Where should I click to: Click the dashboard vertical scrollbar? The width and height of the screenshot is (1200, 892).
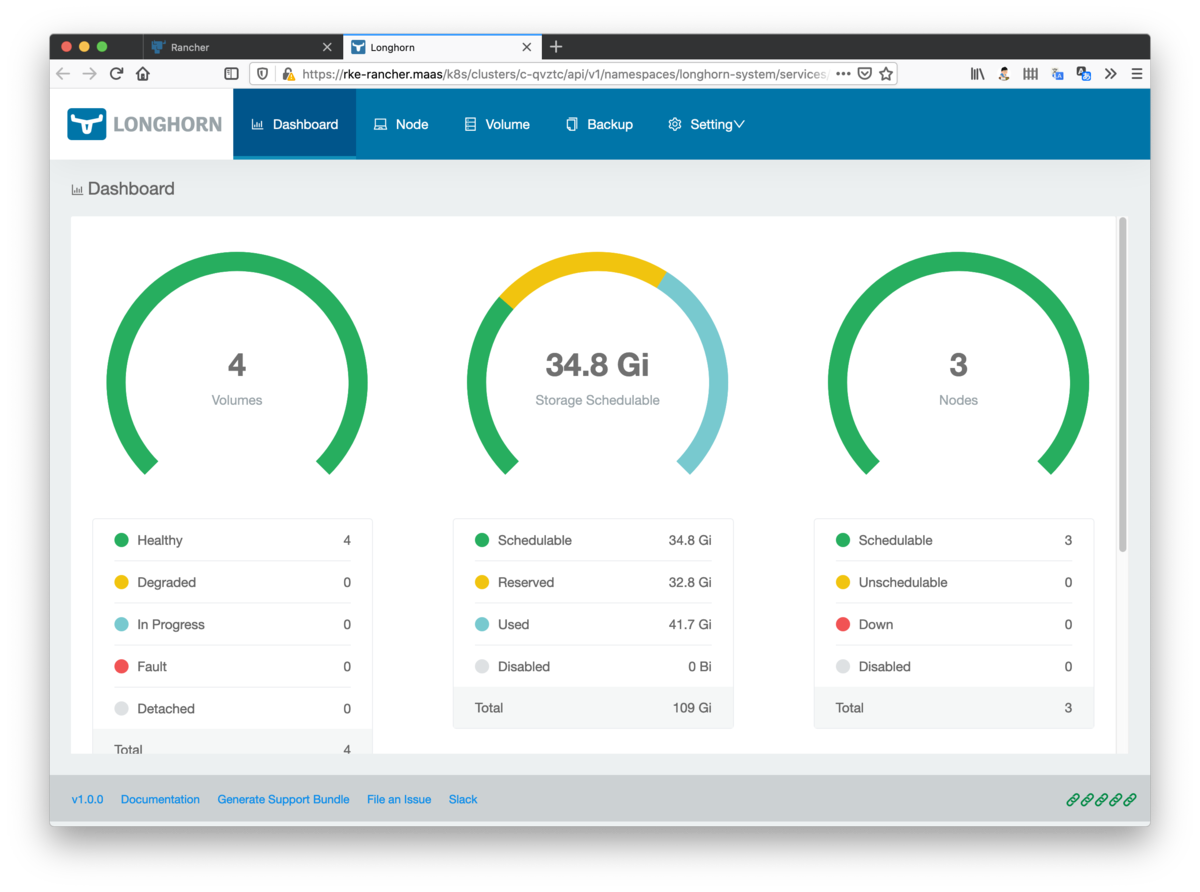click(x=1123, y=384)
